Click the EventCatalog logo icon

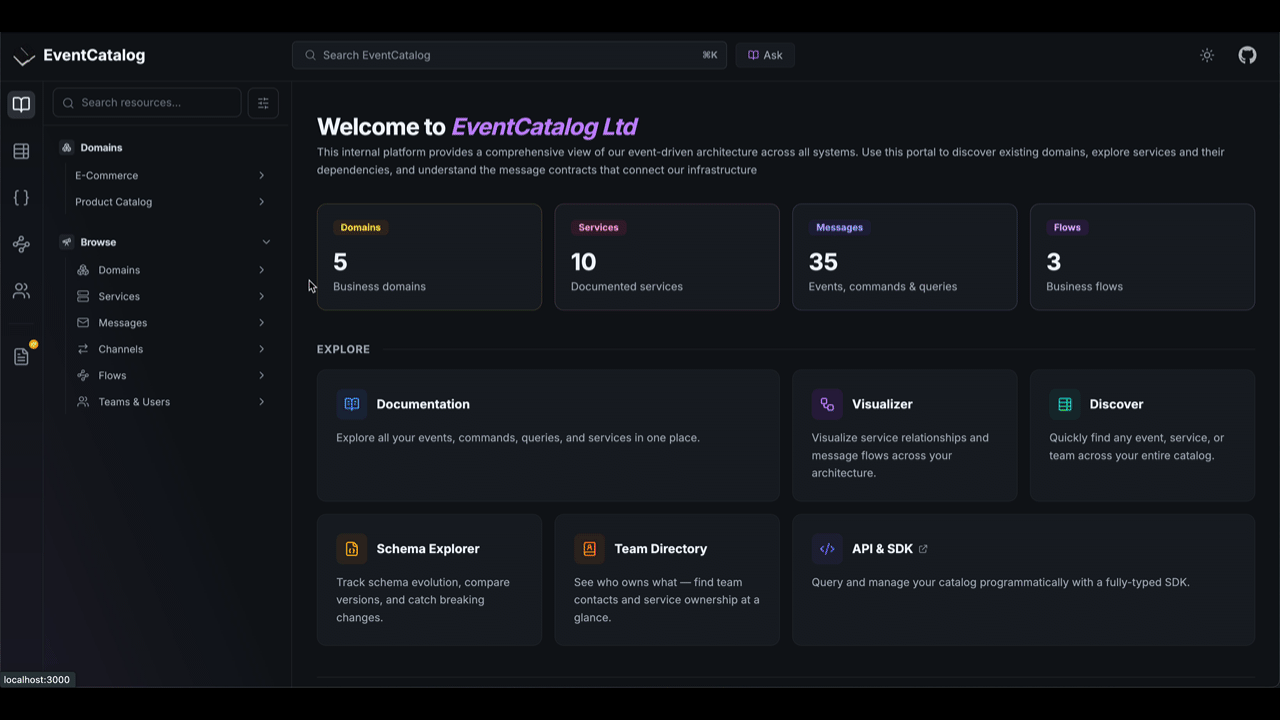[24, 56]
